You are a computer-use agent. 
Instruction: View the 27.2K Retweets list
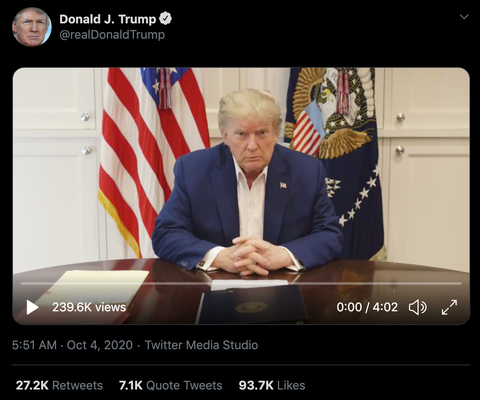pyautogui.click(x=59, y=385)
